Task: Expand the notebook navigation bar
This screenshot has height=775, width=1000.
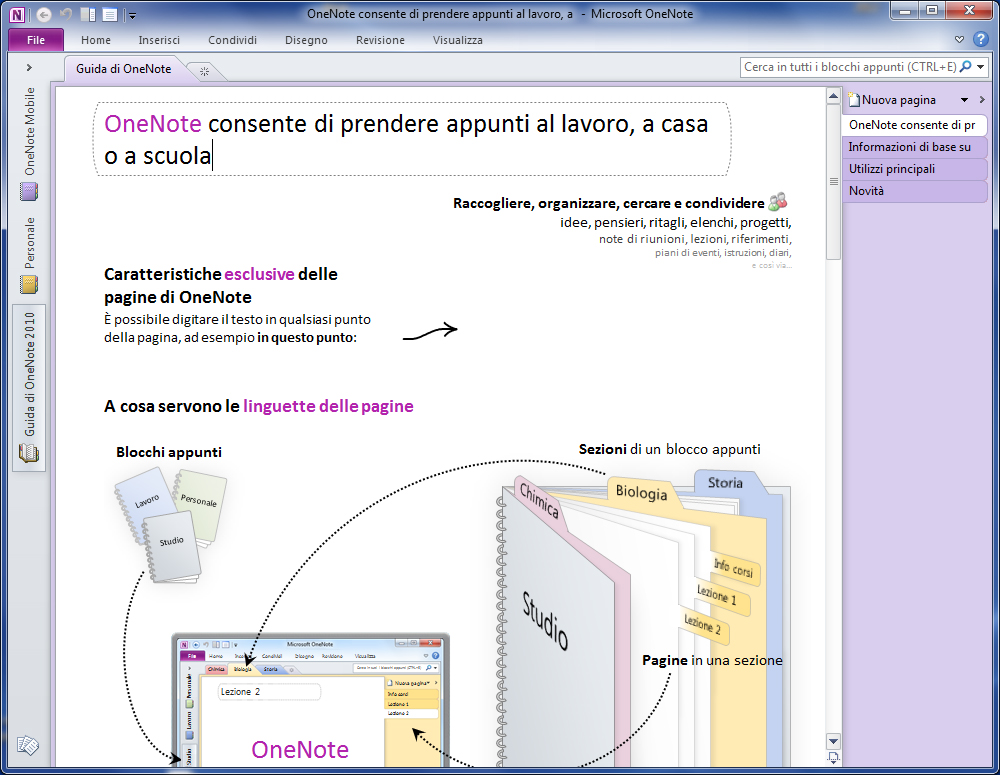Action: pyautogui.click(x=29, y=67)
